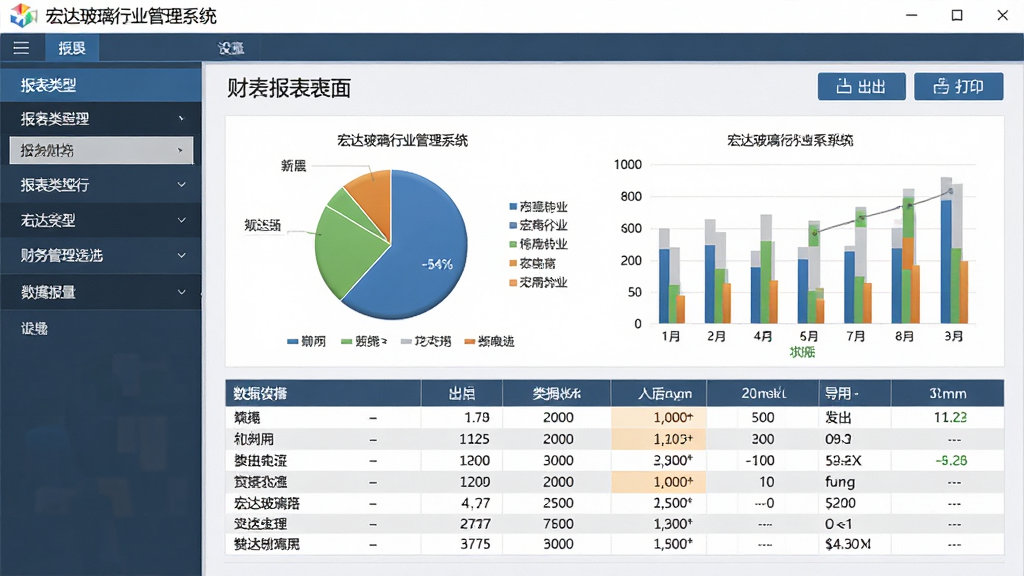Click the export button with tray icon
The image size is (1024, 576).
pyautogui.click(x=861, y=86)
